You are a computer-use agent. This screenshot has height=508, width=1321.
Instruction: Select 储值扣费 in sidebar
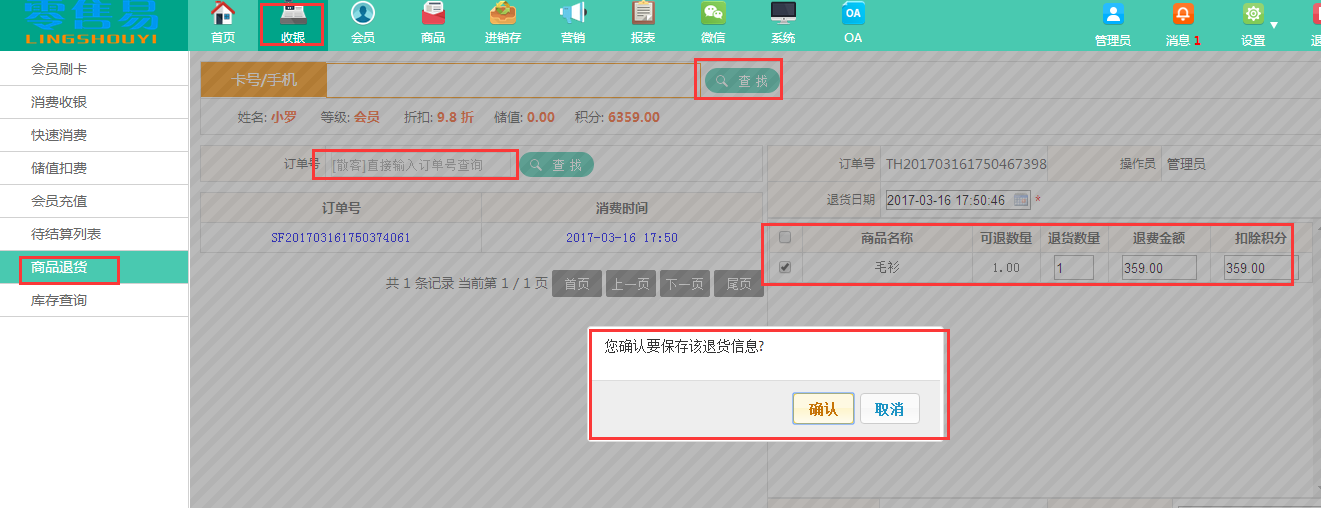[x=94, y=168]
